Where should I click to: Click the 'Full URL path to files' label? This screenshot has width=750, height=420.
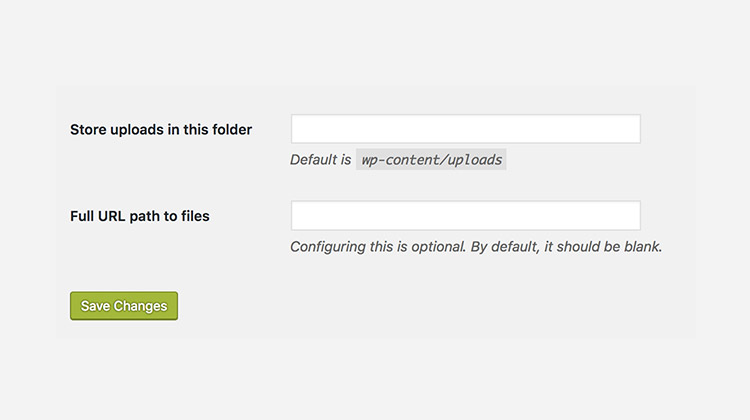[140, 216]
